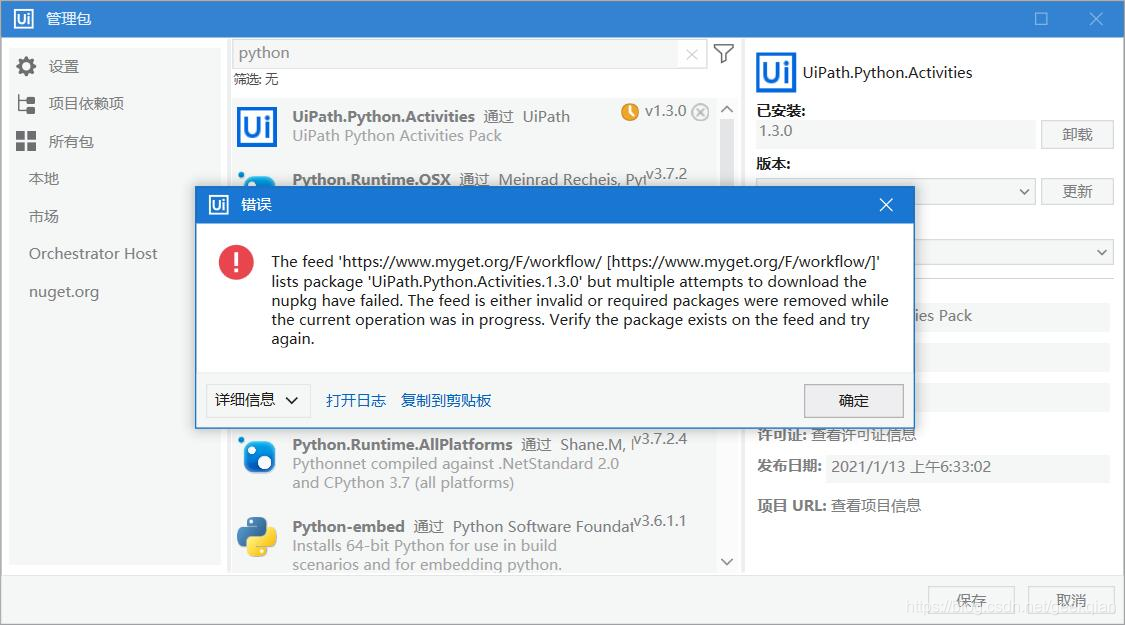Select the Python.Runtime.AllPlatforms package title

pyautogui.click(x=402, y=444)
